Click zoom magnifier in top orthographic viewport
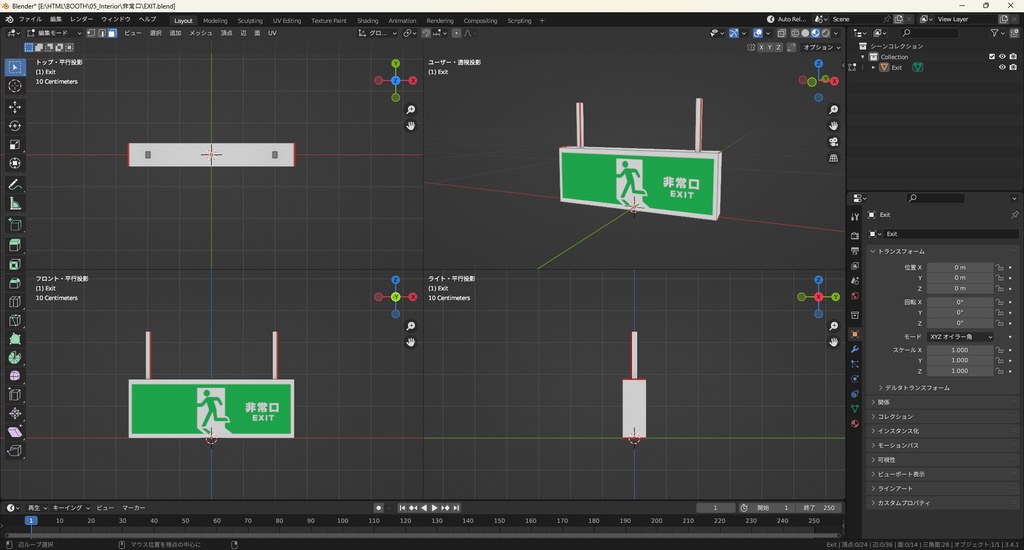This screenshot has width=1024, height=550. (x=411, y=110)
